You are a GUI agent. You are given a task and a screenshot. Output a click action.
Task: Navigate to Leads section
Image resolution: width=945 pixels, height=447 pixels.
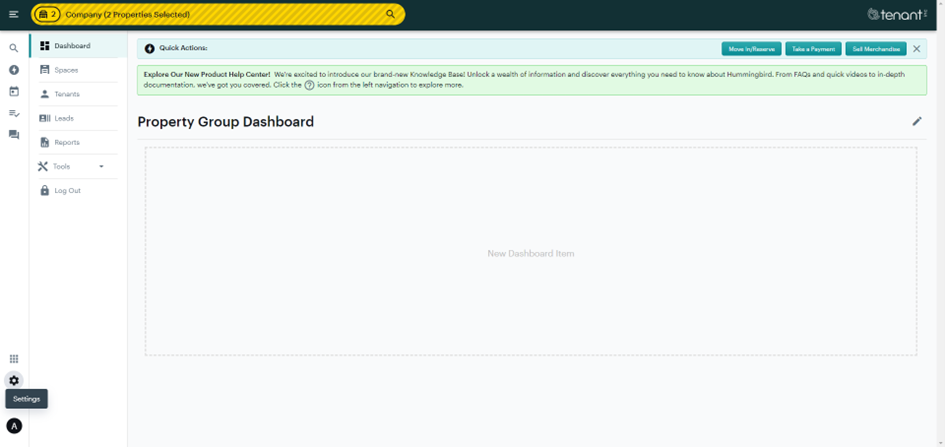(x=64, y=118)
